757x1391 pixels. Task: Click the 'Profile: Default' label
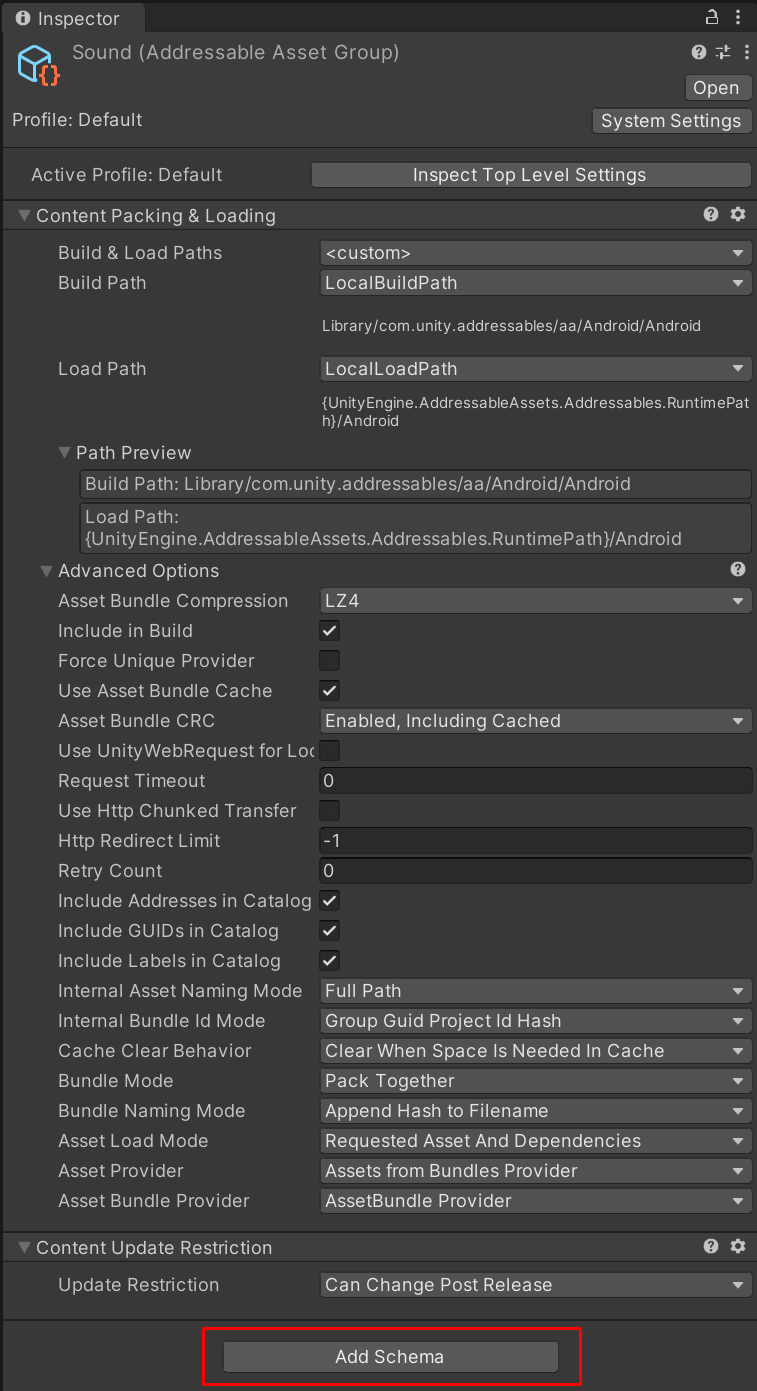pyautogui.click(x=77, y=120)
